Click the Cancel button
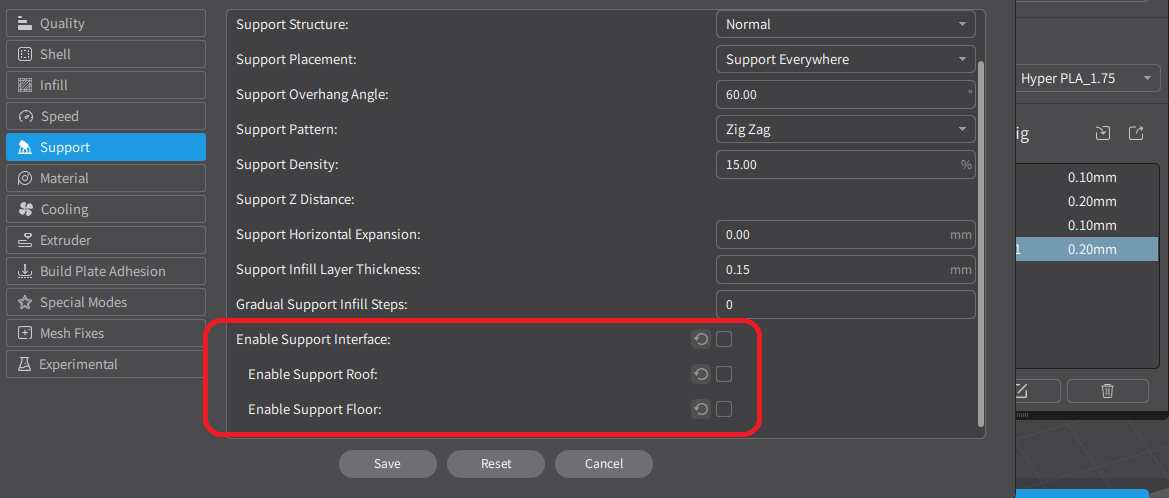Image resolution: width=1169 pixels, height=498 pixels. tap(603, 463)
